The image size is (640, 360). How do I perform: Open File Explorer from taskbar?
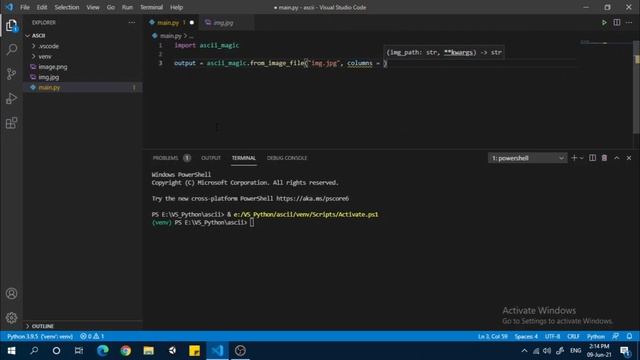pyautogui.click(x=148, y=351)
